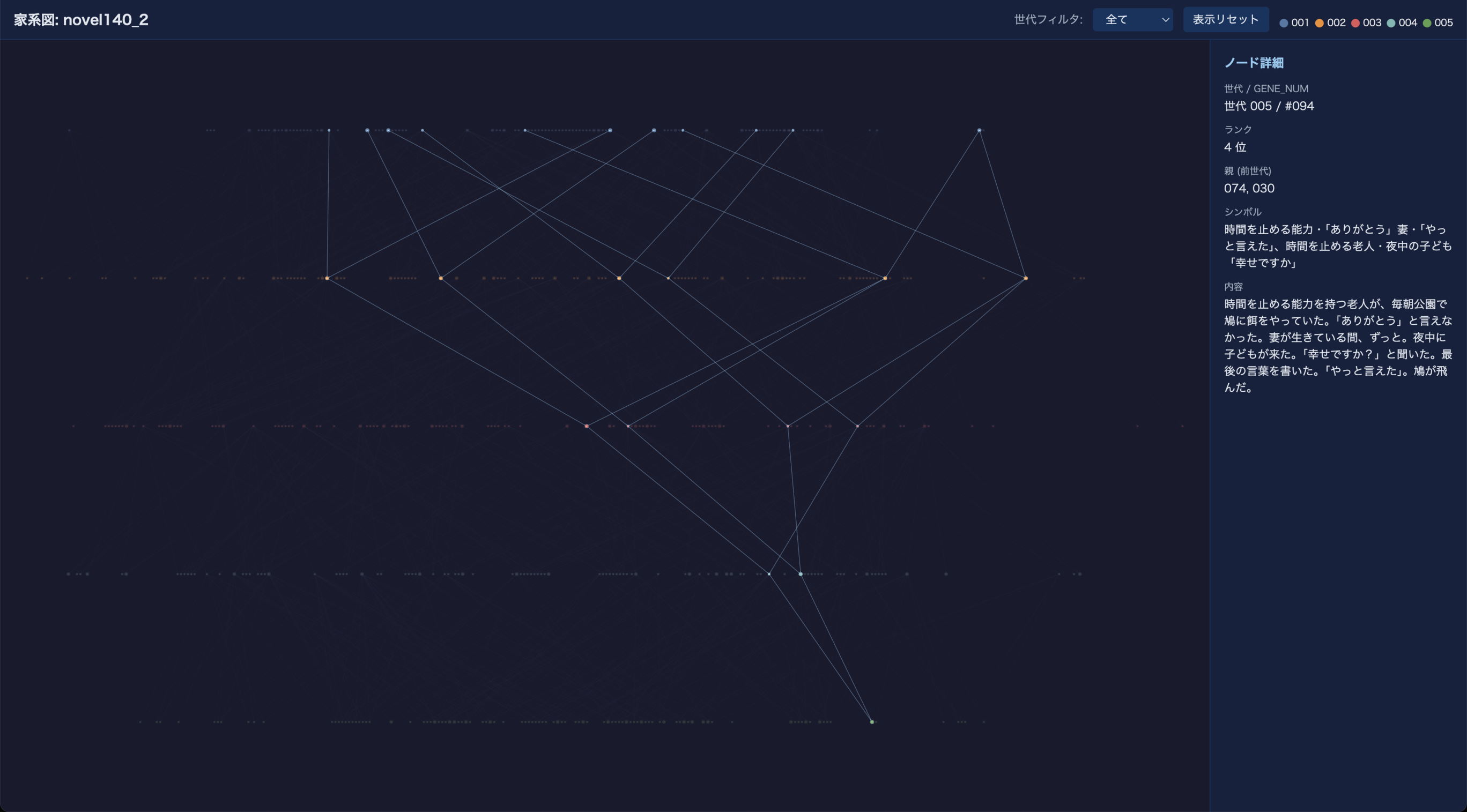Click the ノード詳細 panel heading
Image resolution: width=1467 pixels, height=812 pixels.
pyautogui.click(x=1254, y=63)
